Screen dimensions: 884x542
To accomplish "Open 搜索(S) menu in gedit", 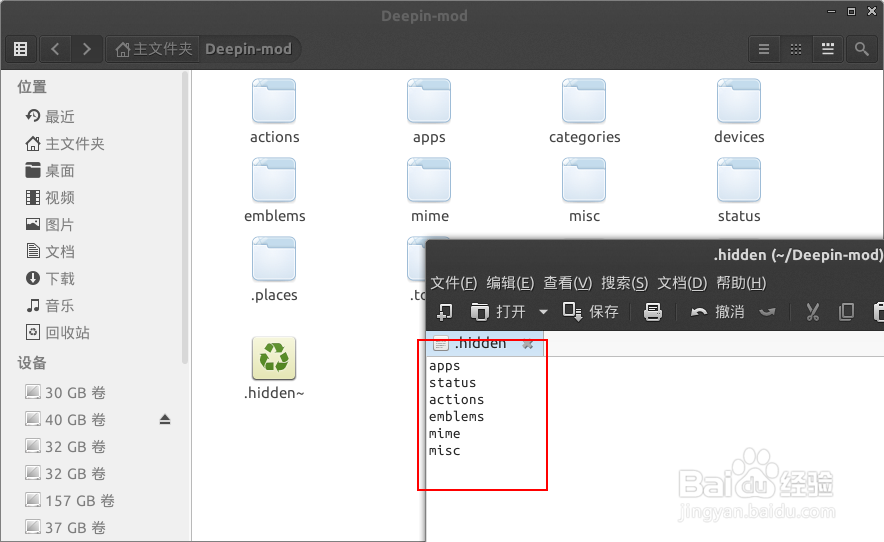I will (625, 283).
